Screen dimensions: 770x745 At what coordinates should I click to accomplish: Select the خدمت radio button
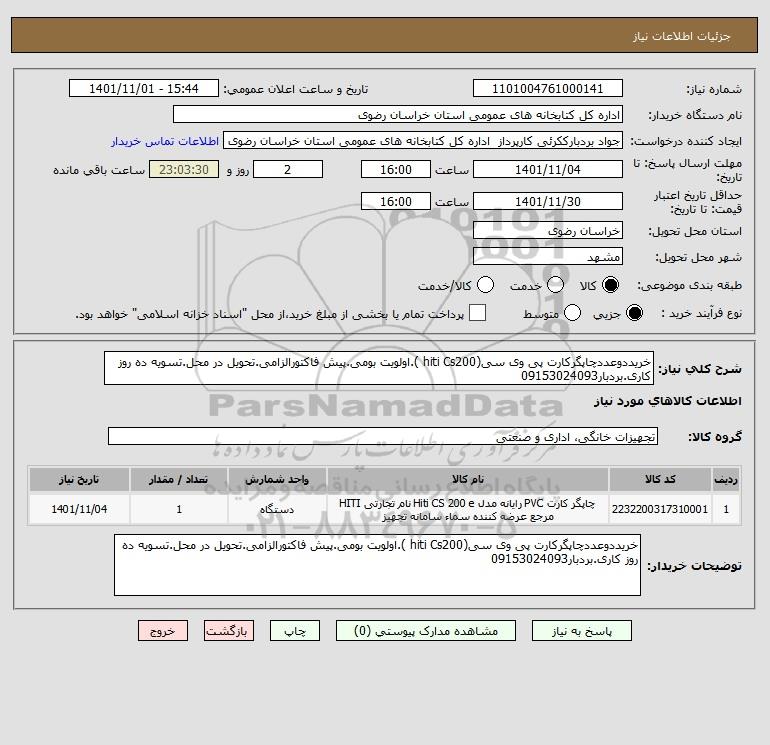pyautogui.click(x=555, y=285)
